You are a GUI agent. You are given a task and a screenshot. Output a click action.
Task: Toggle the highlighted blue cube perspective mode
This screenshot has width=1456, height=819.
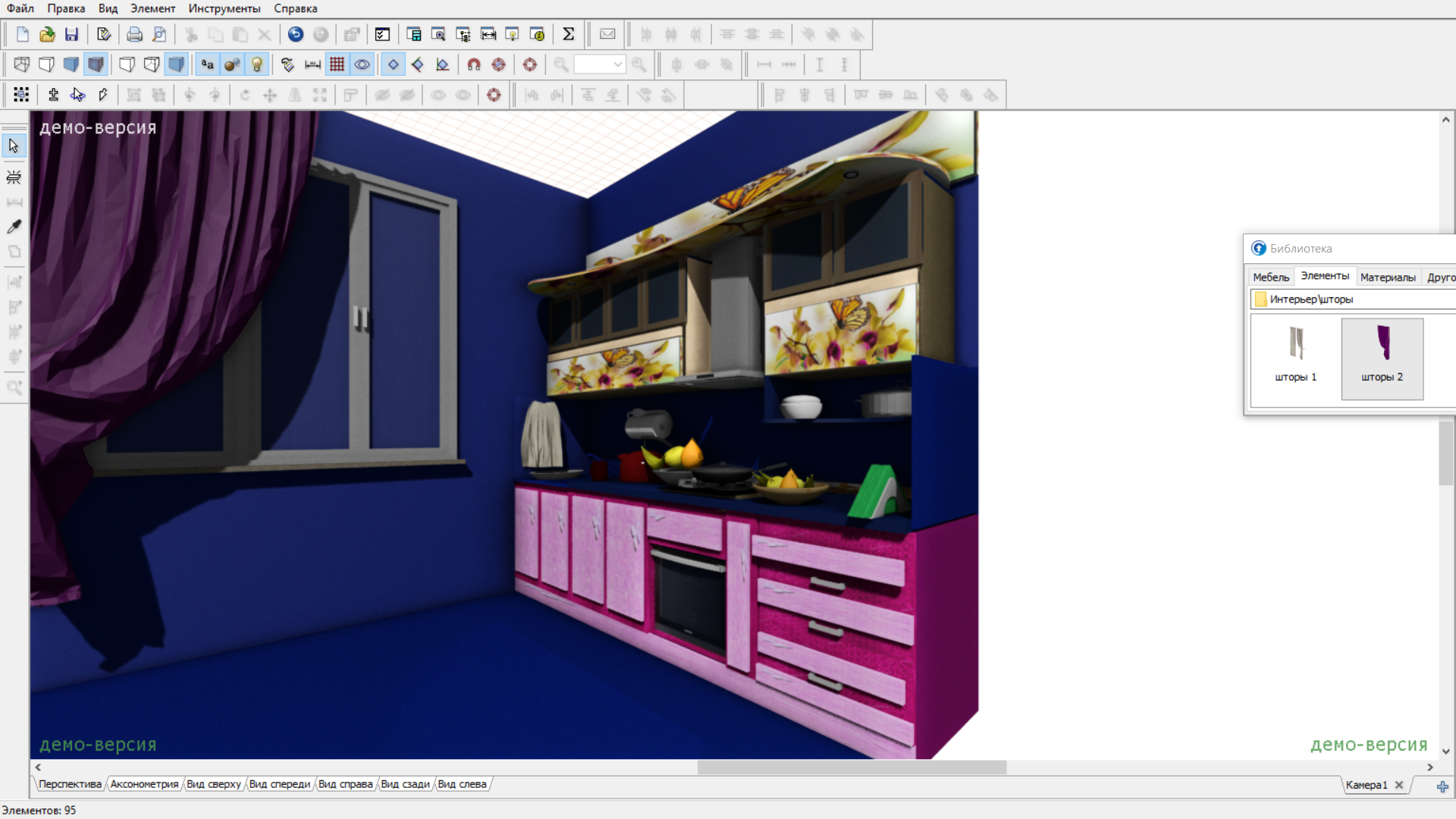pos(176,64)
